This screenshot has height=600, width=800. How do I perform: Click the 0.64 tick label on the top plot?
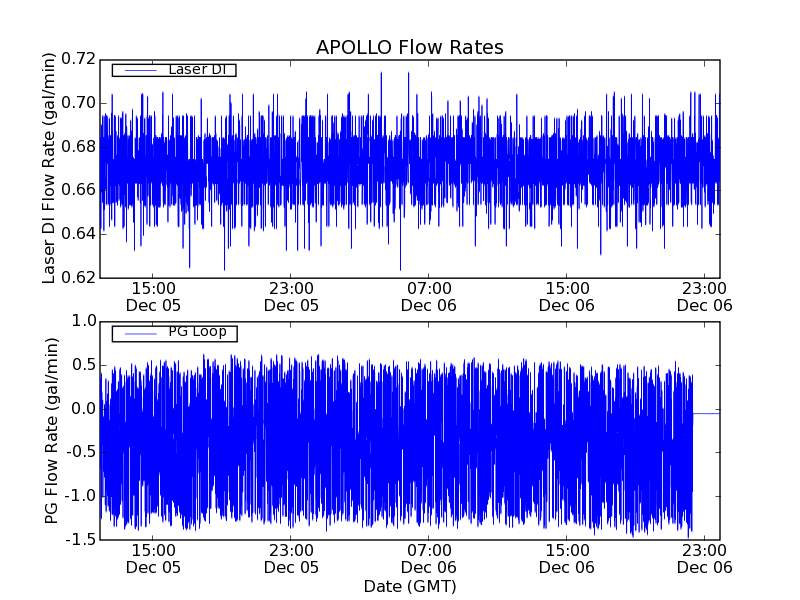click(79, 234)
